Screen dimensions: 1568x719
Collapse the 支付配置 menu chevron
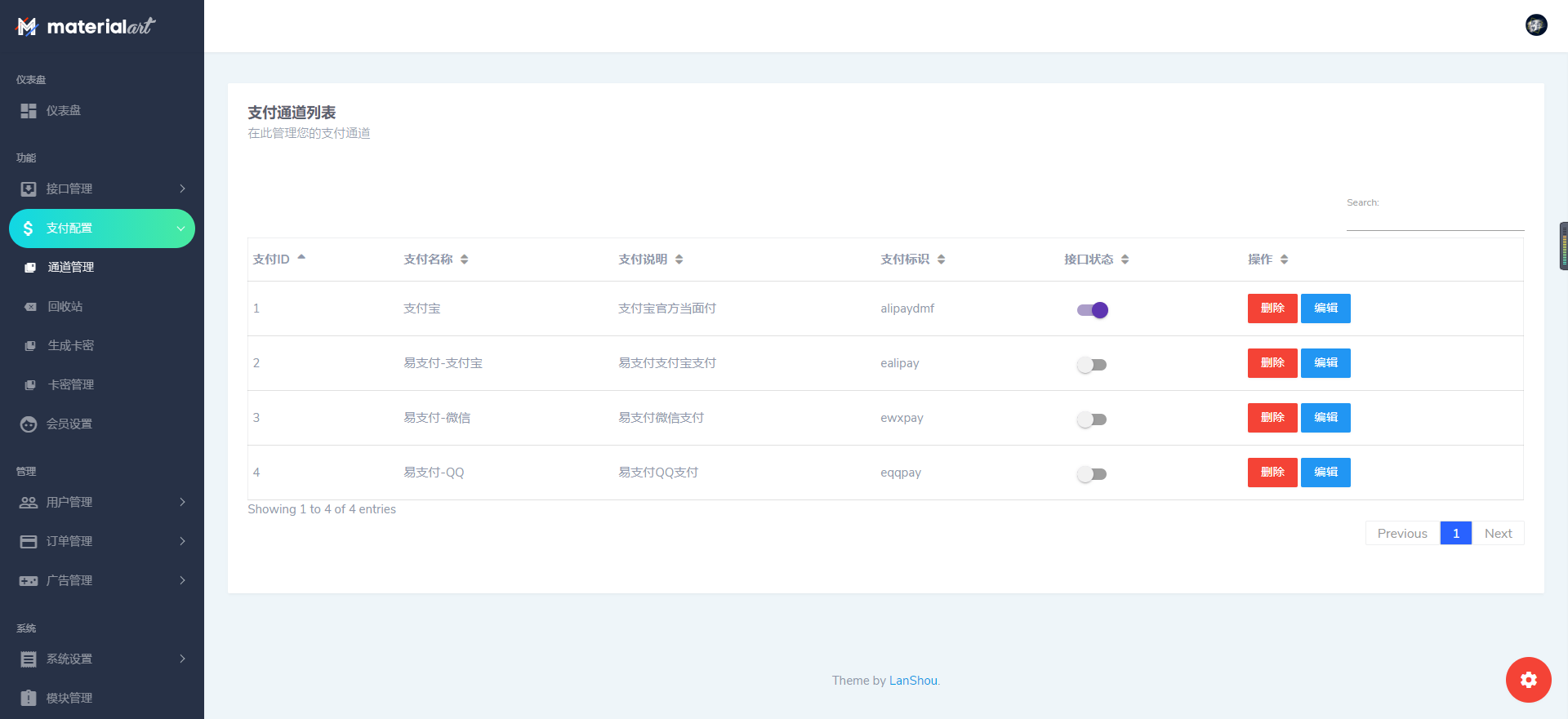pyautogui.click(x=180, y=229)
